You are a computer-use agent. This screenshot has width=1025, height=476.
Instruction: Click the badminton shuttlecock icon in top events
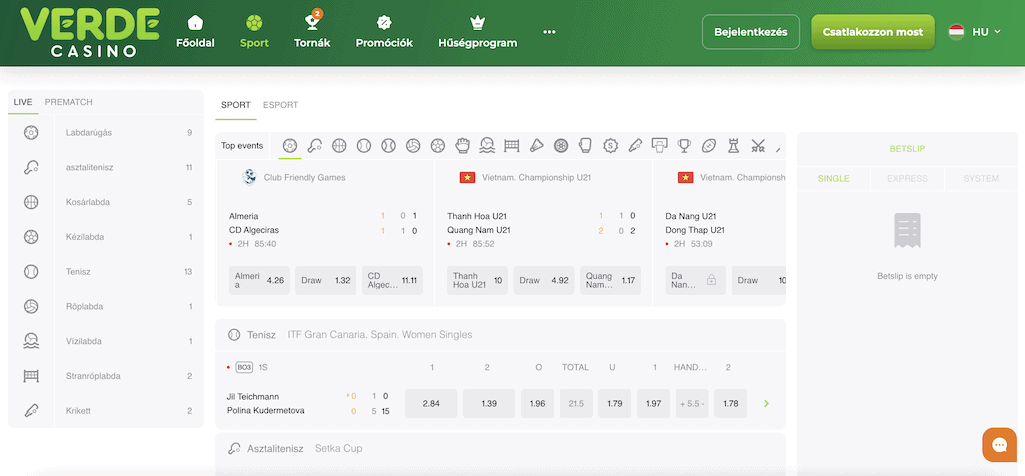click(x=536, y=146)
